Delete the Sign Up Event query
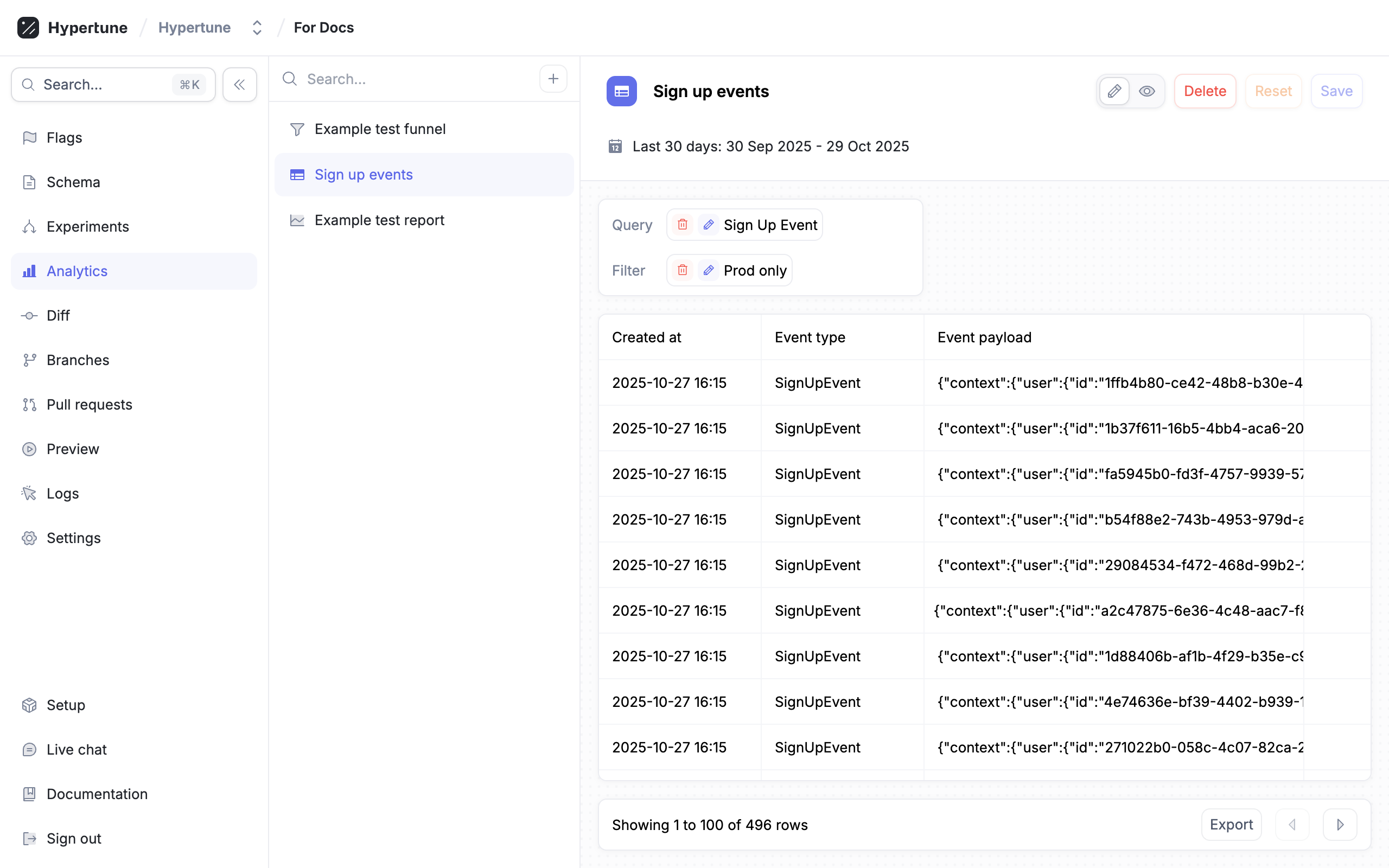This screenshot has width=1389, height=868. coord(682,225)
